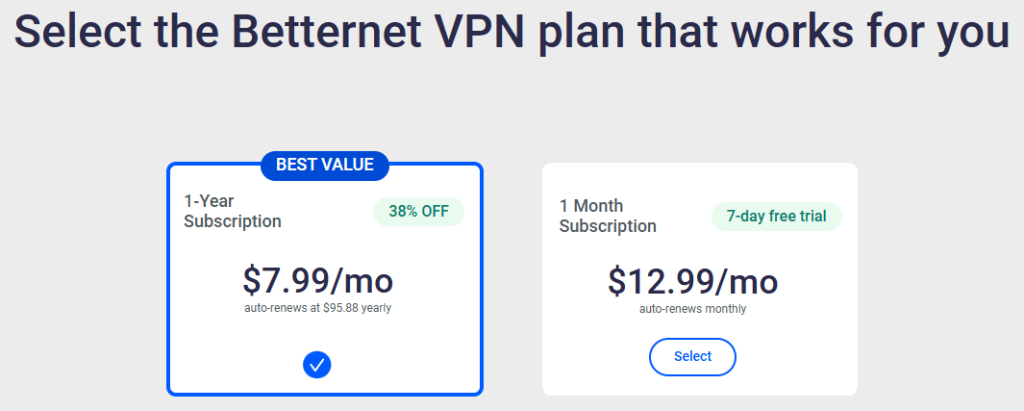Click the blue checkmark on the 1-Year plan
This screenshot has height=411, width=1024.
(x=317, y=365)
